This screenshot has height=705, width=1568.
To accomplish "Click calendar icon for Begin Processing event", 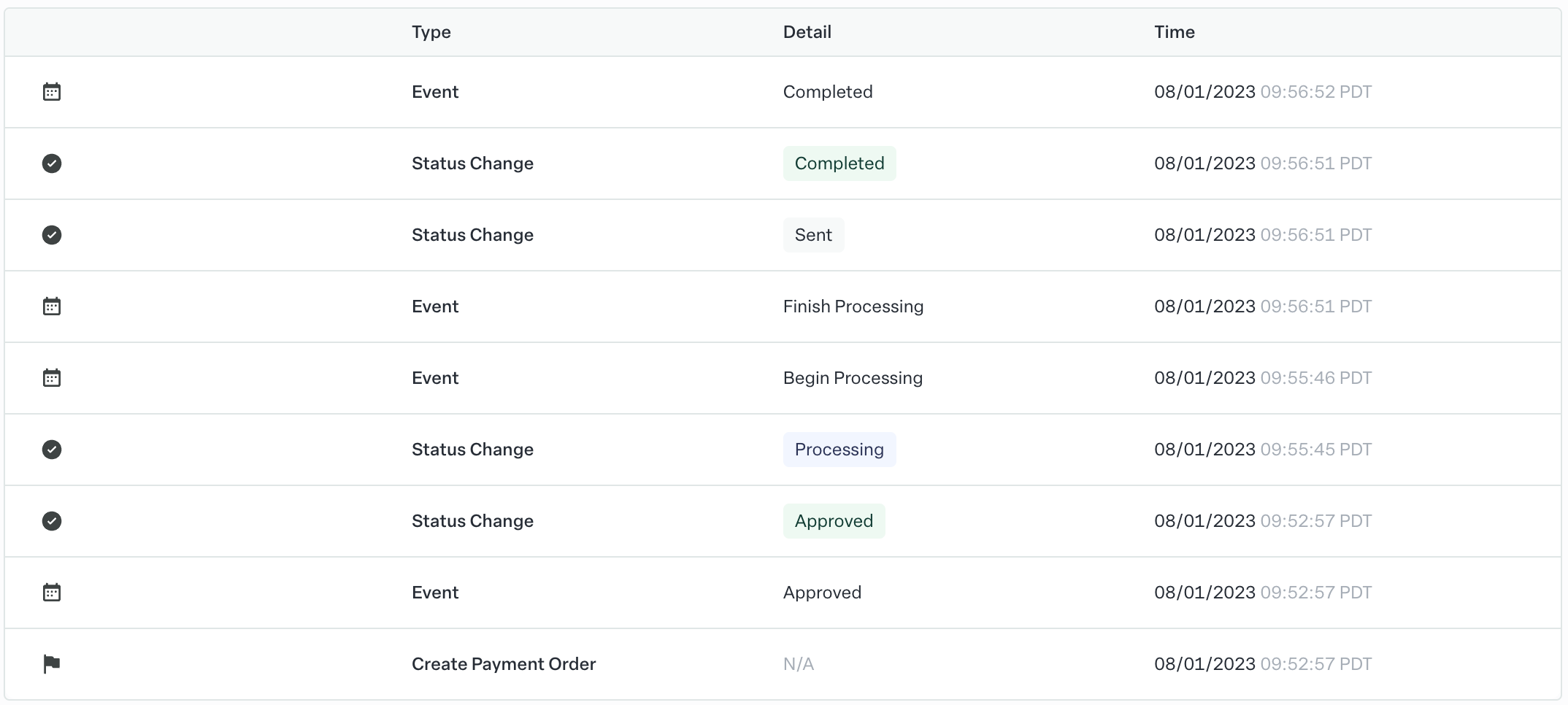I will coord(52,378).
